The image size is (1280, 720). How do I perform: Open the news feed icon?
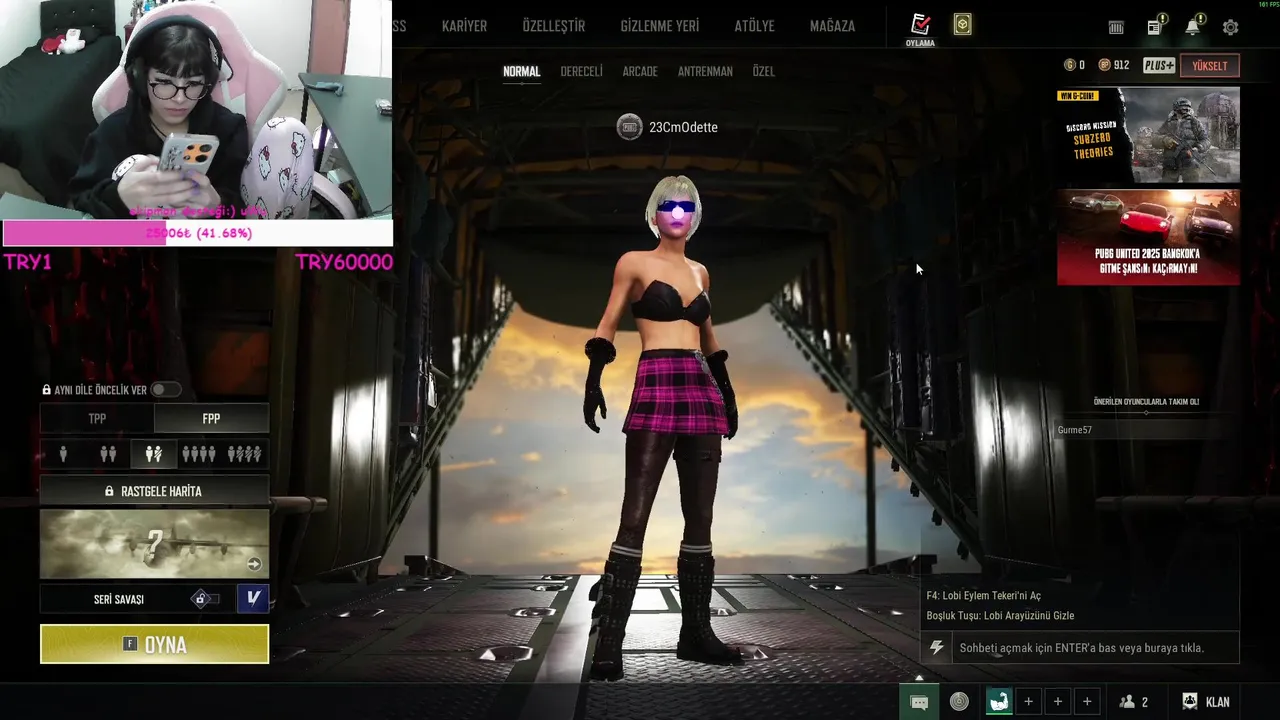tap(1156, 26)
